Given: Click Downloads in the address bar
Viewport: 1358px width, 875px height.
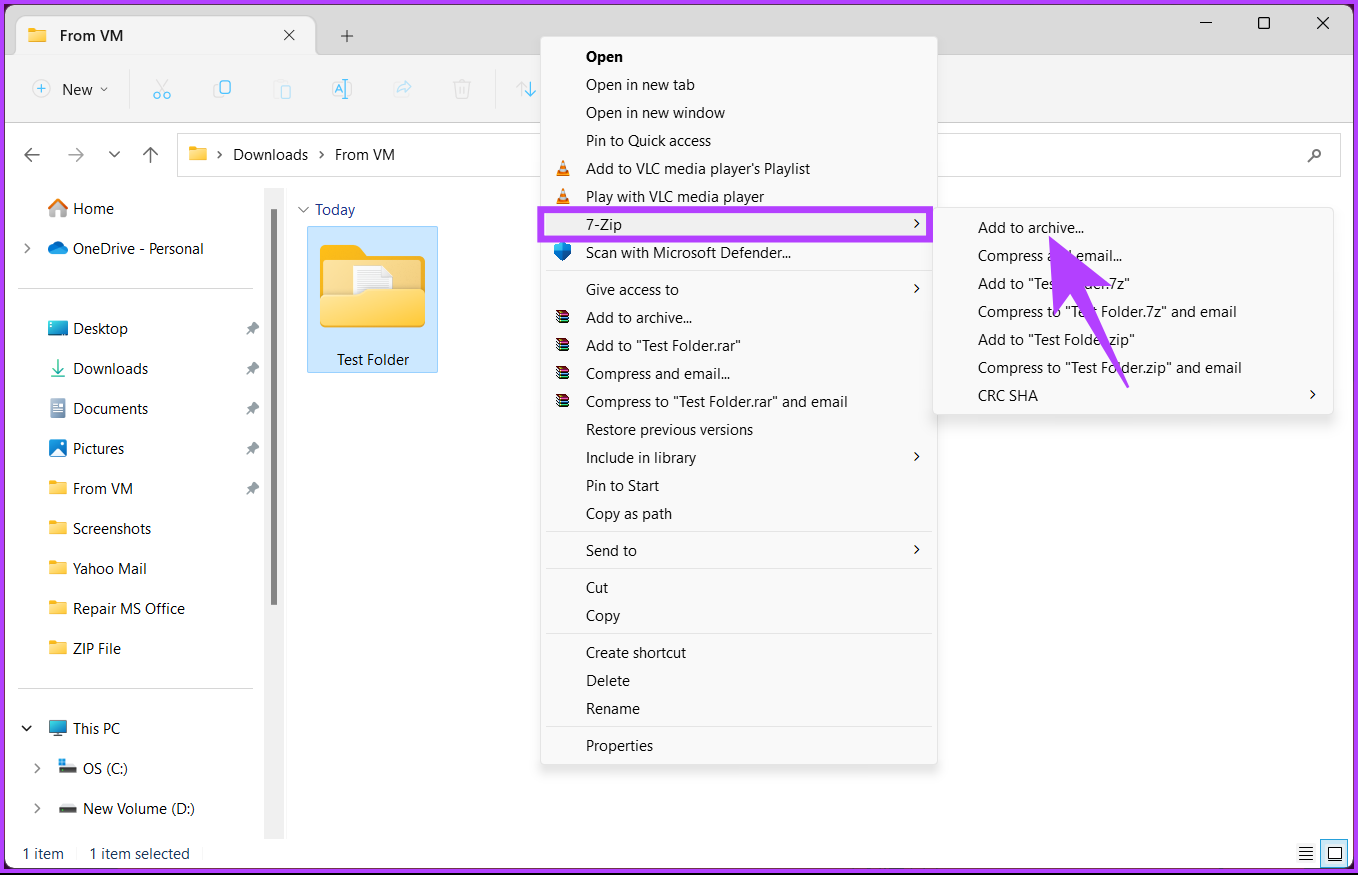Looking at the screenshot, I should 270,155.
